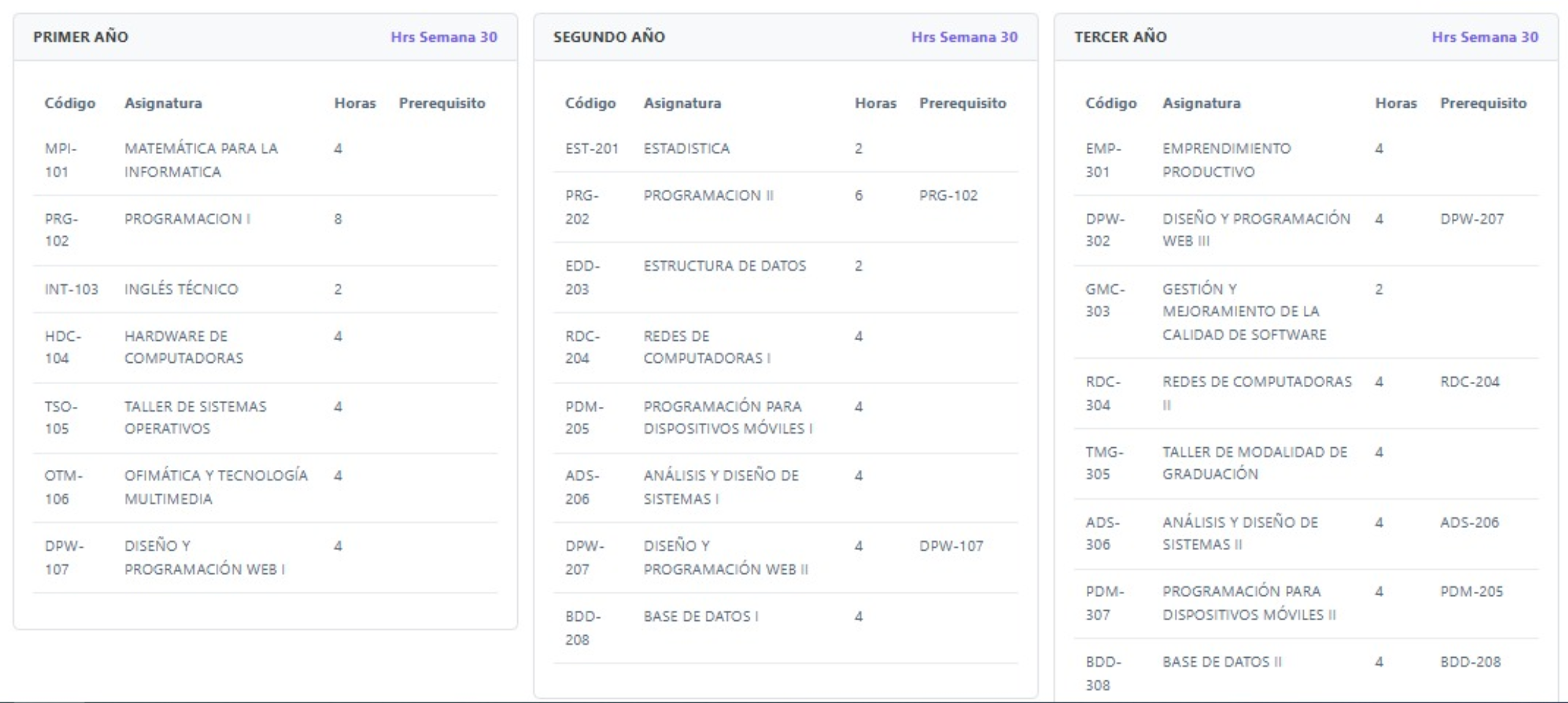
Task: Click the ESTRUCTURA DE DATOS subject
Action: pyautogui.click(x=724, y=266)
